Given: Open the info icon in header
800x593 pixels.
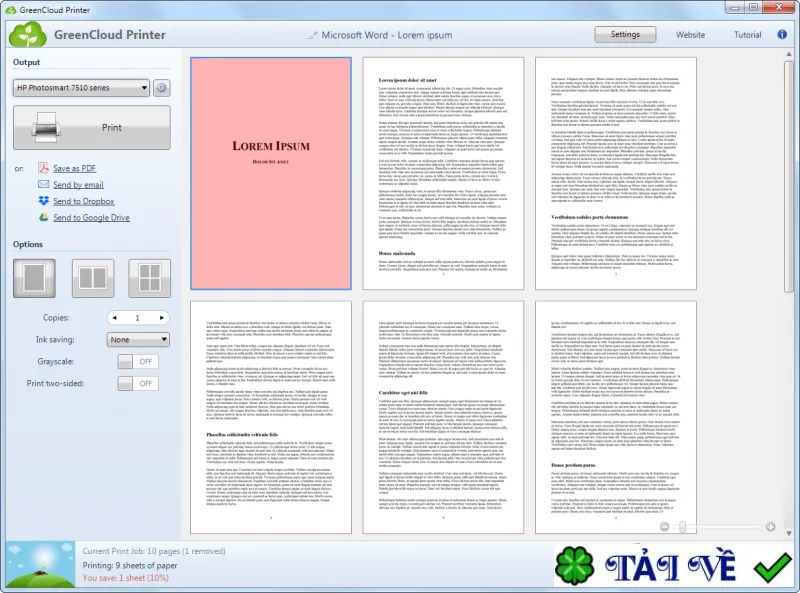Looking at the screenshot, I should coord(782,34).
